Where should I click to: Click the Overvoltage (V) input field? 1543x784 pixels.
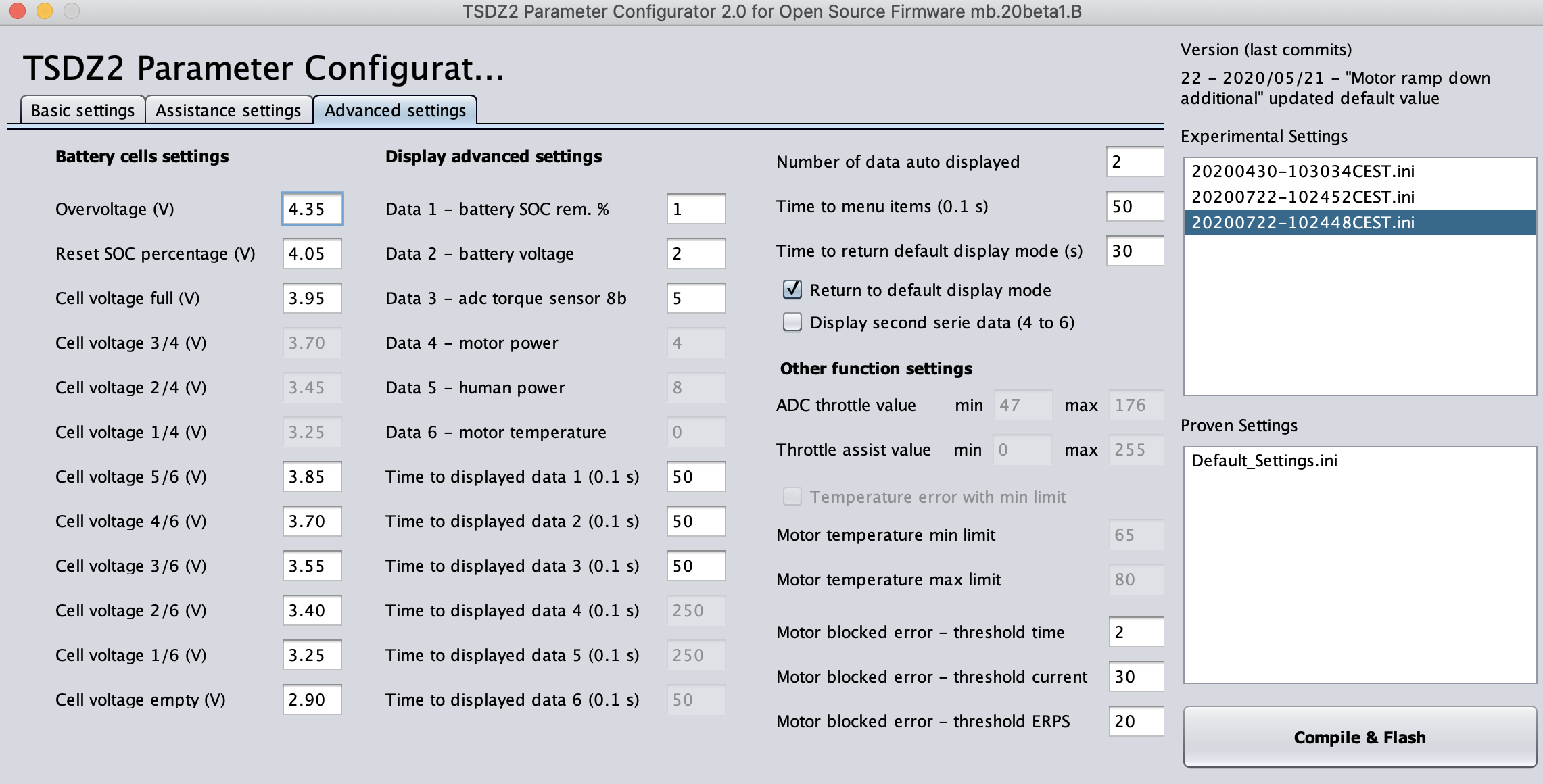click(x=312, y=209)
